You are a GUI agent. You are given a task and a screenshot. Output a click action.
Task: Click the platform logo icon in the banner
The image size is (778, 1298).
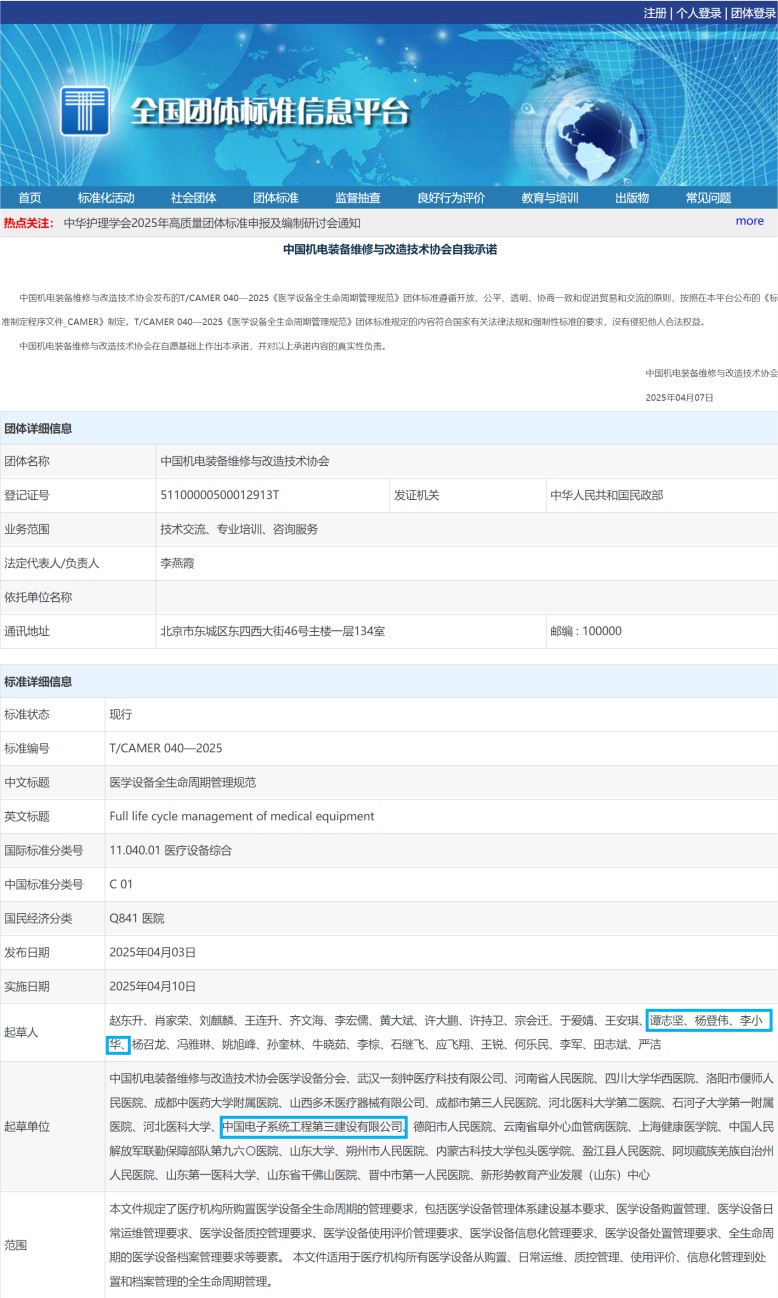[x=85, y=111]
